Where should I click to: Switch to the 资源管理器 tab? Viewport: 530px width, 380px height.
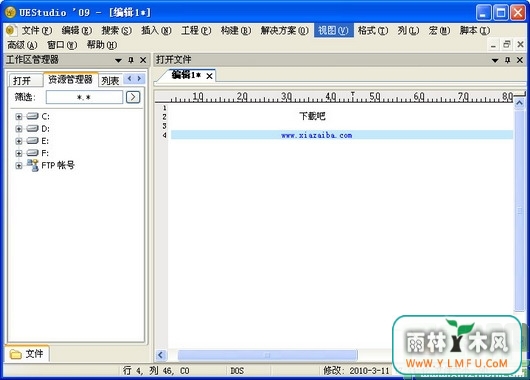[x=70, y=79]
